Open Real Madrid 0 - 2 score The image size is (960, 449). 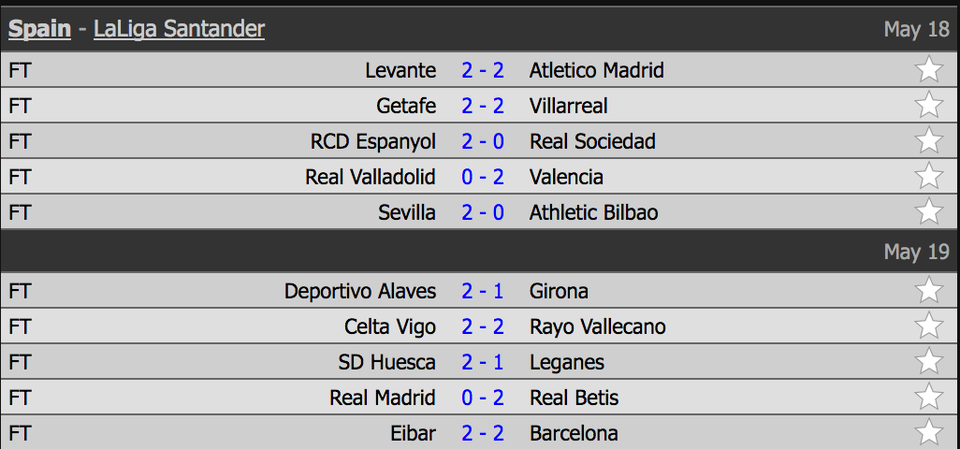[482, 398]
